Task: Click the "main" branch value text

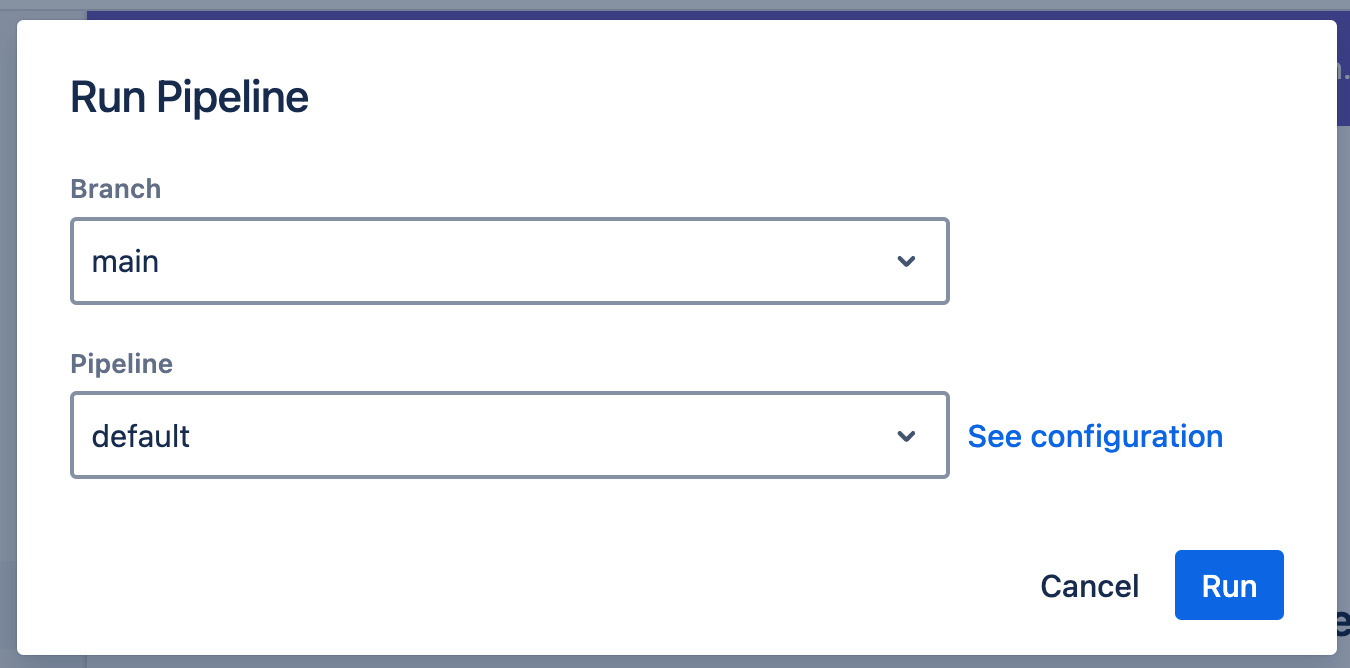Action: point(125,262)
